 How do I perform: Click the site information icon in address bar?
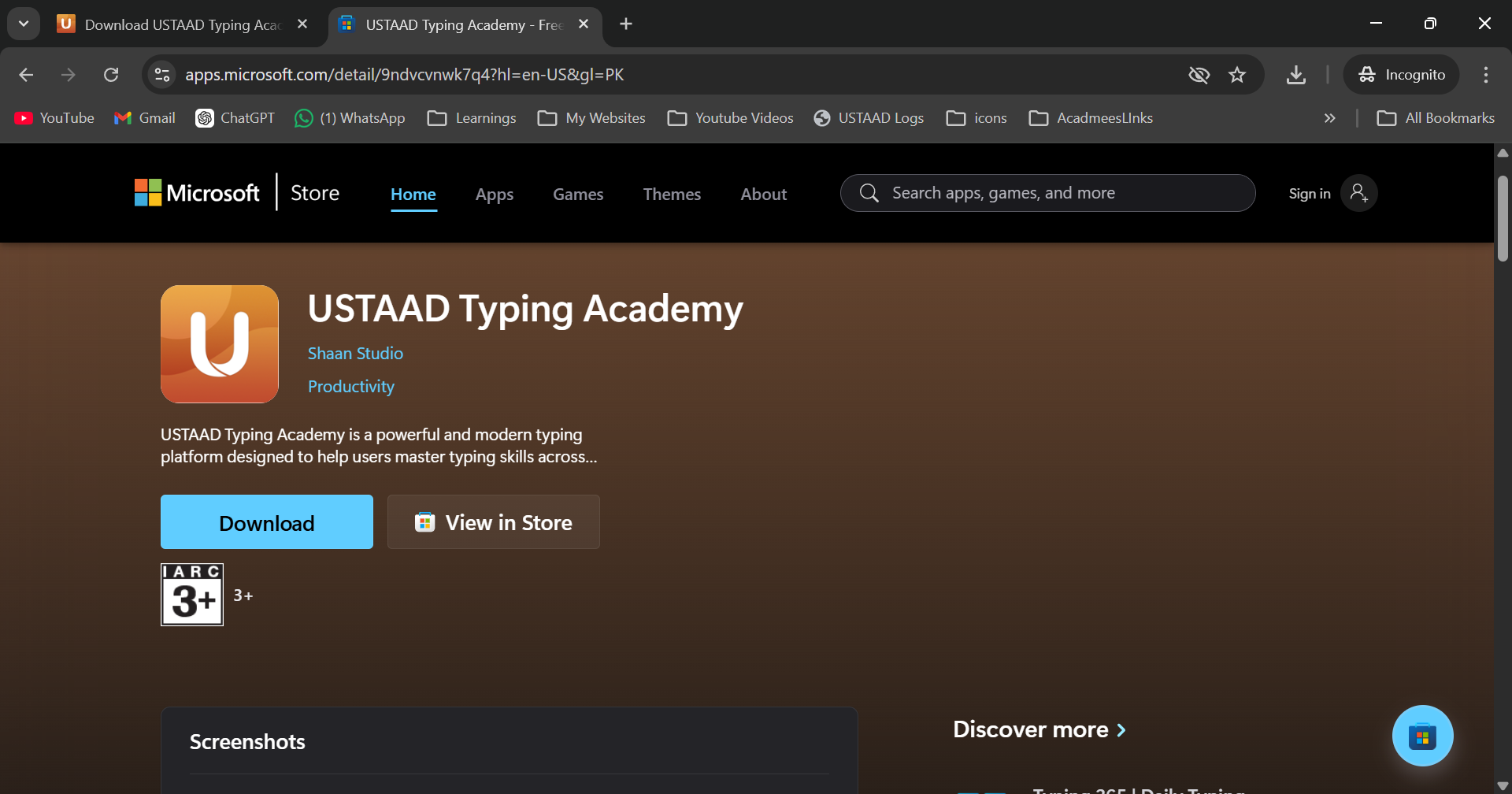click(x=162, y=75)
